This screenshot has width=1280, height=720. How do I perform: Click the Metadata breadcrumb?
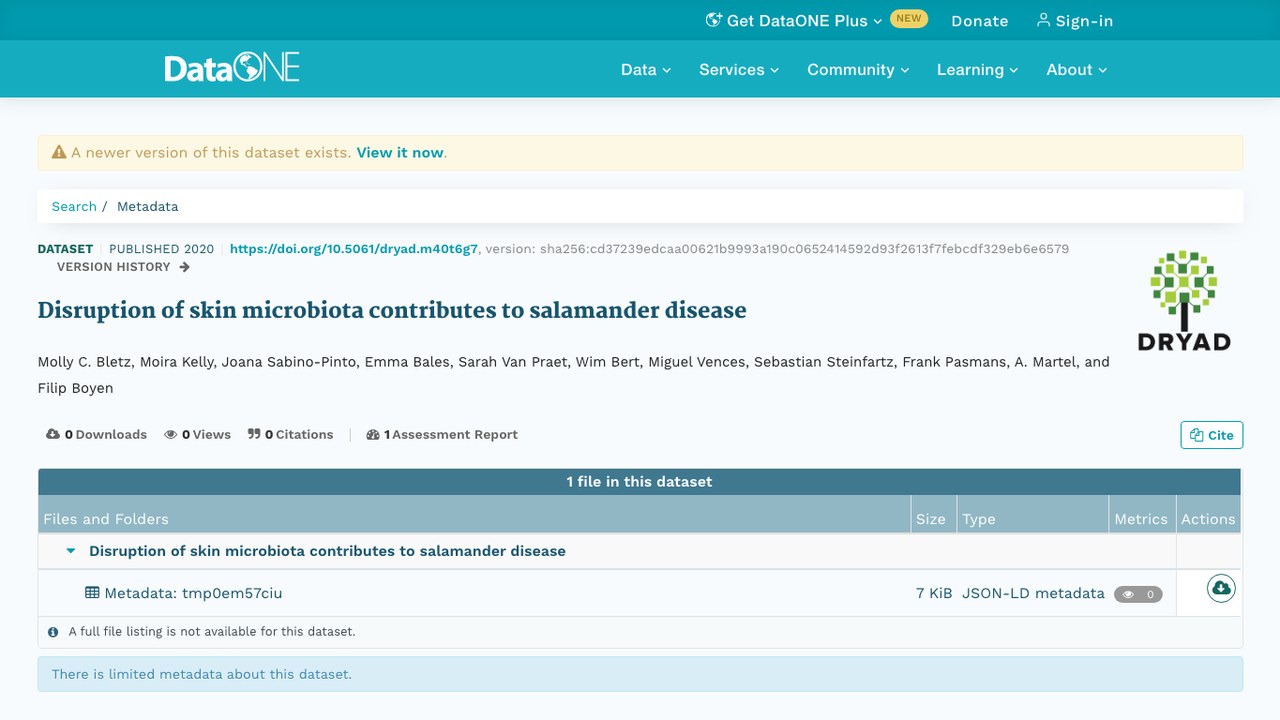148,206
